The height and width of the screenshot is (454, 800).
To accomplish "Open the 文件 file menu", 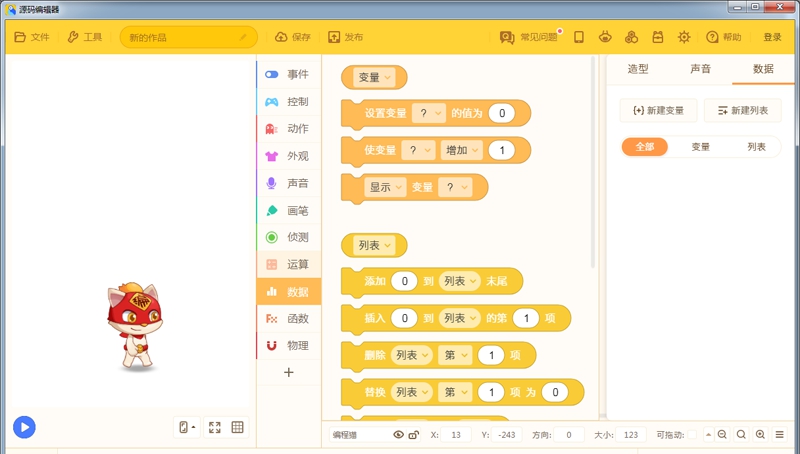I will click(x=32, y=37).
